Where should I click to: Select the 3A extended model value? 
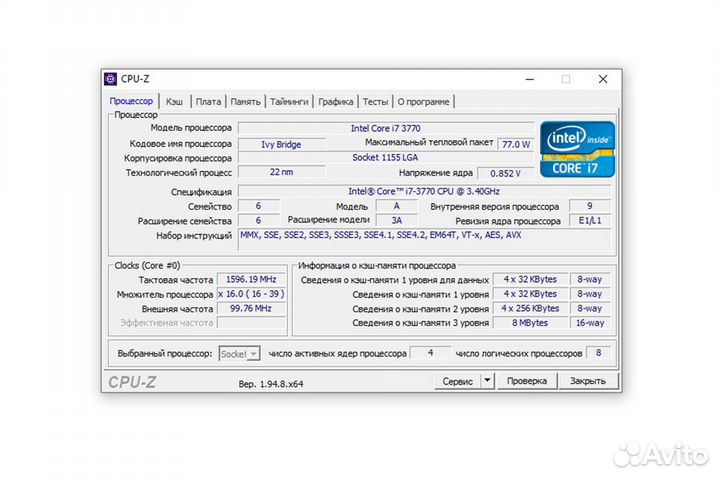point(397,220)
